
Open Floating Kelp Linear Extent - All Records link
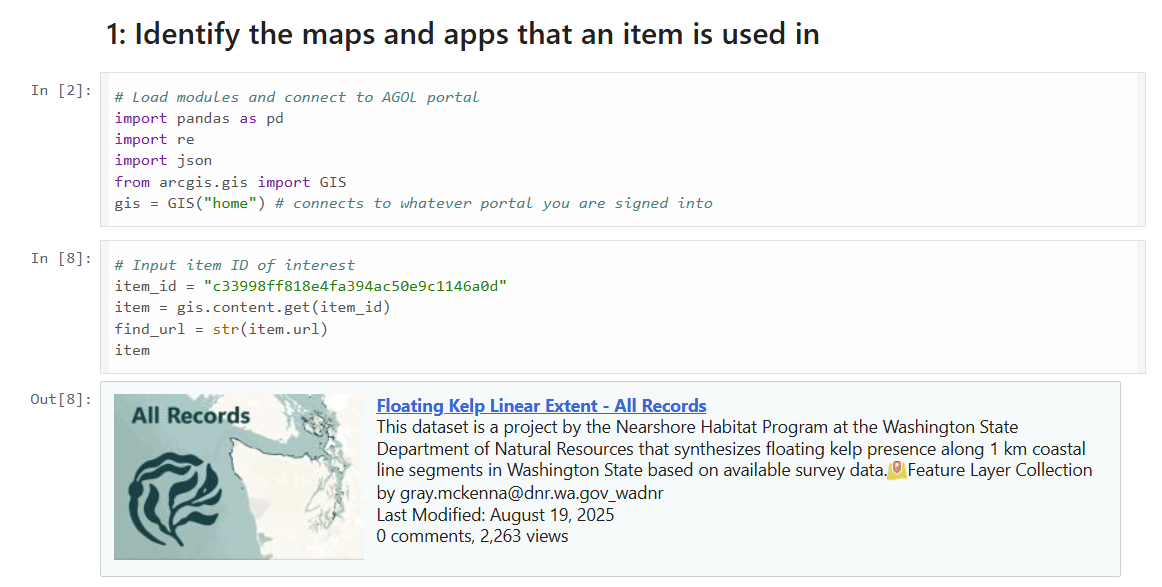coord(541,405)
